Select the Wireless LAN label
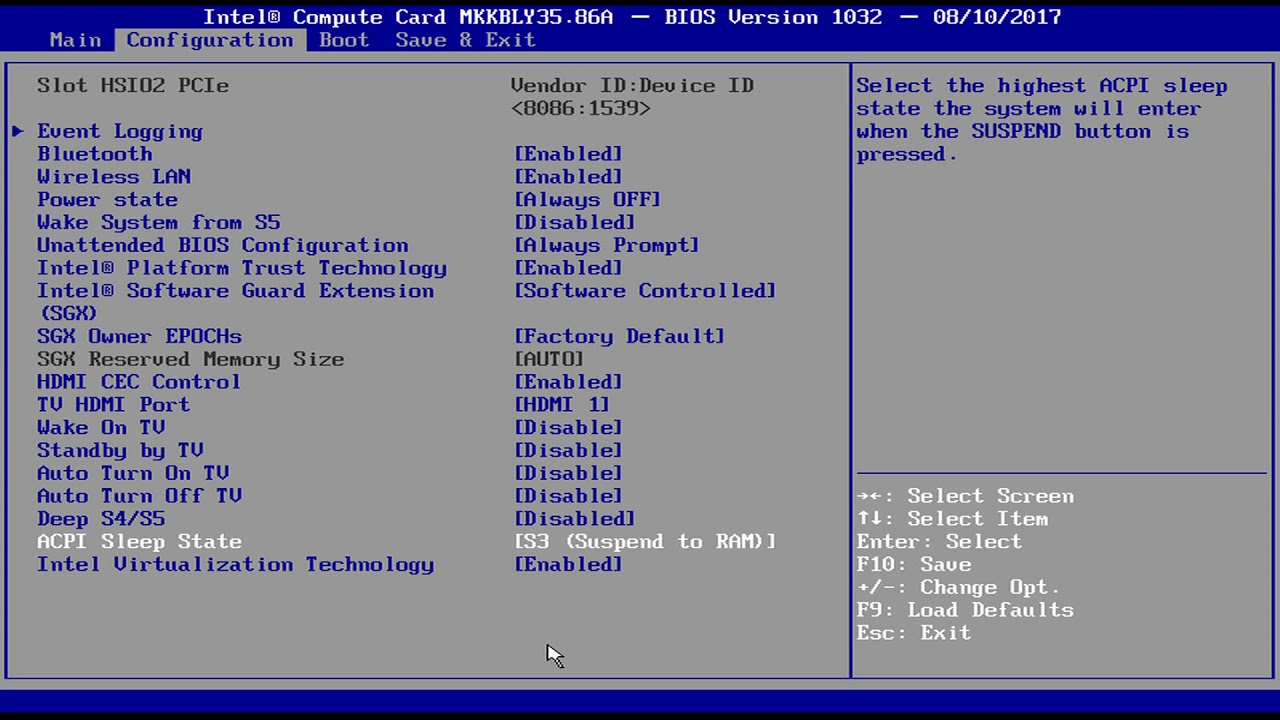 114,177
